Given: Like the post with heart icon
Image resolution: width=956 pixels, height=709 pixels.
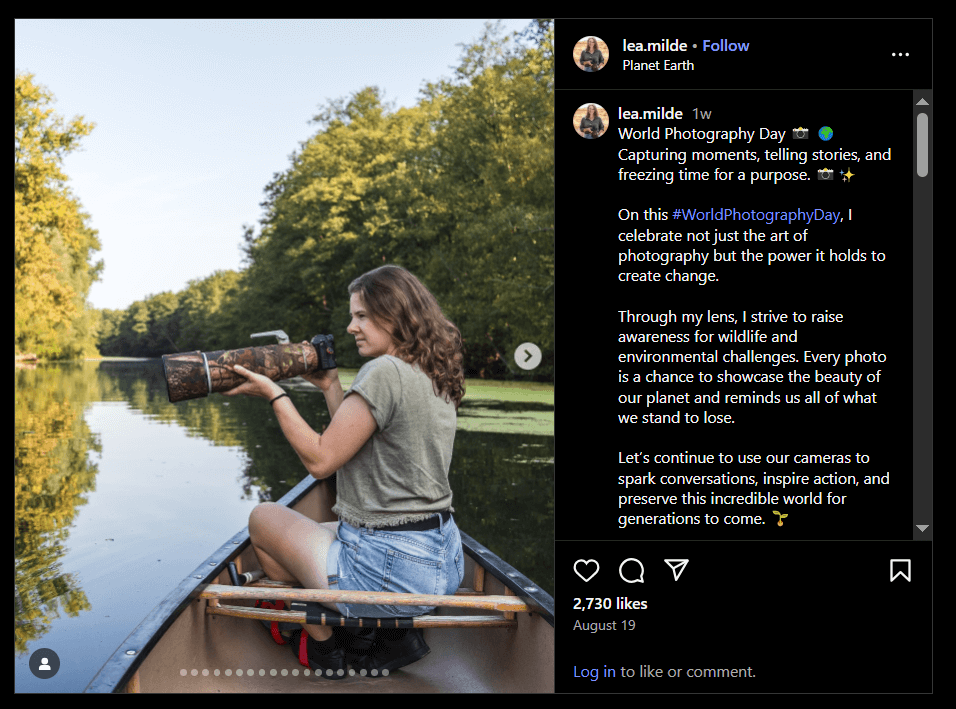Looking at the screenshot, I should [x=586, y=570].
